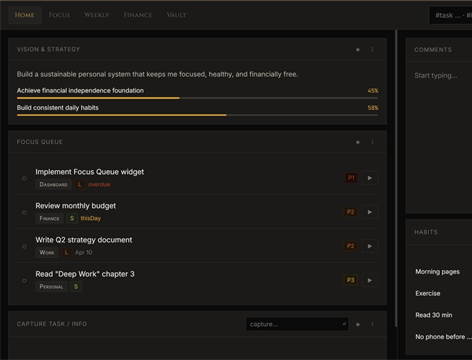Click the star icon in Capture Task header
Viewport: 472px width, 360px height.
(x=358, y=324)
